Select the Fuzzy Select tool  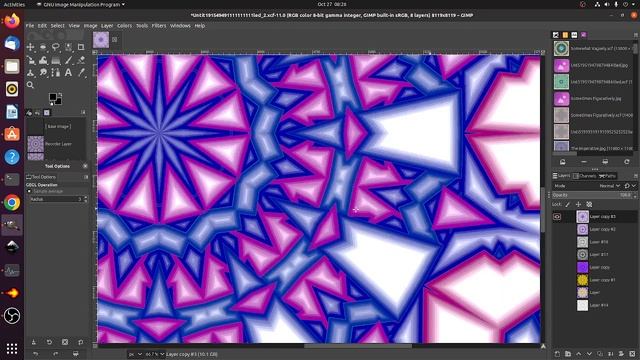click(x=68, y=47)
